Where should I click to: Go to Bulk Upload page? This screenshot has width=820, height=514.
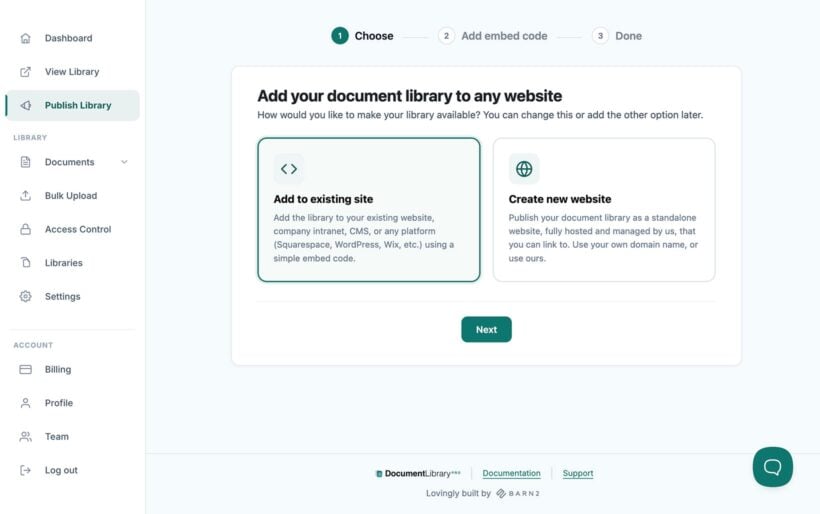coord(72,196)
